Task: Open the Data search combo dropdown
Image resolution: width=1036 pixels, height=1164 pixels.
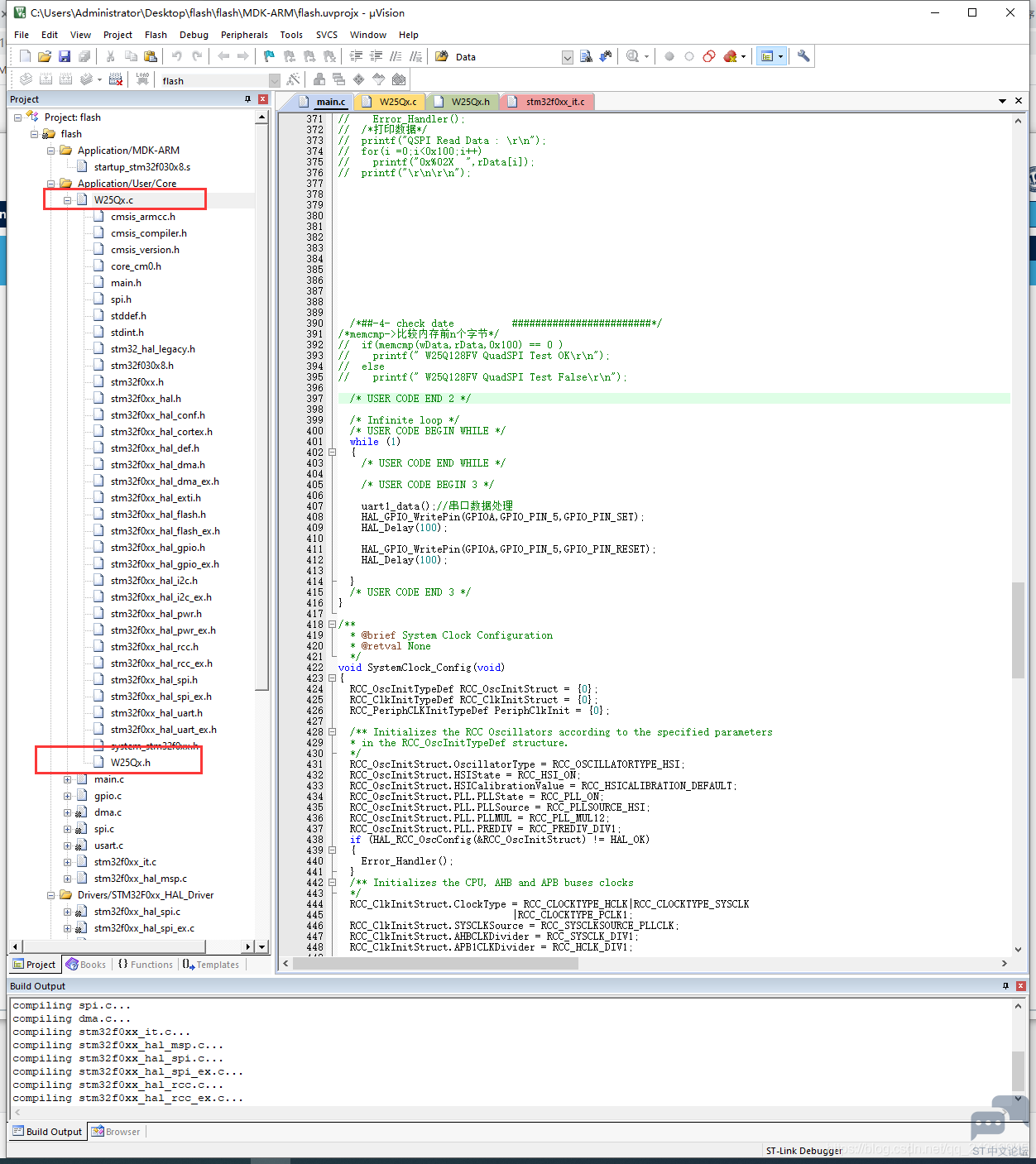Action: tap(568, 57)
